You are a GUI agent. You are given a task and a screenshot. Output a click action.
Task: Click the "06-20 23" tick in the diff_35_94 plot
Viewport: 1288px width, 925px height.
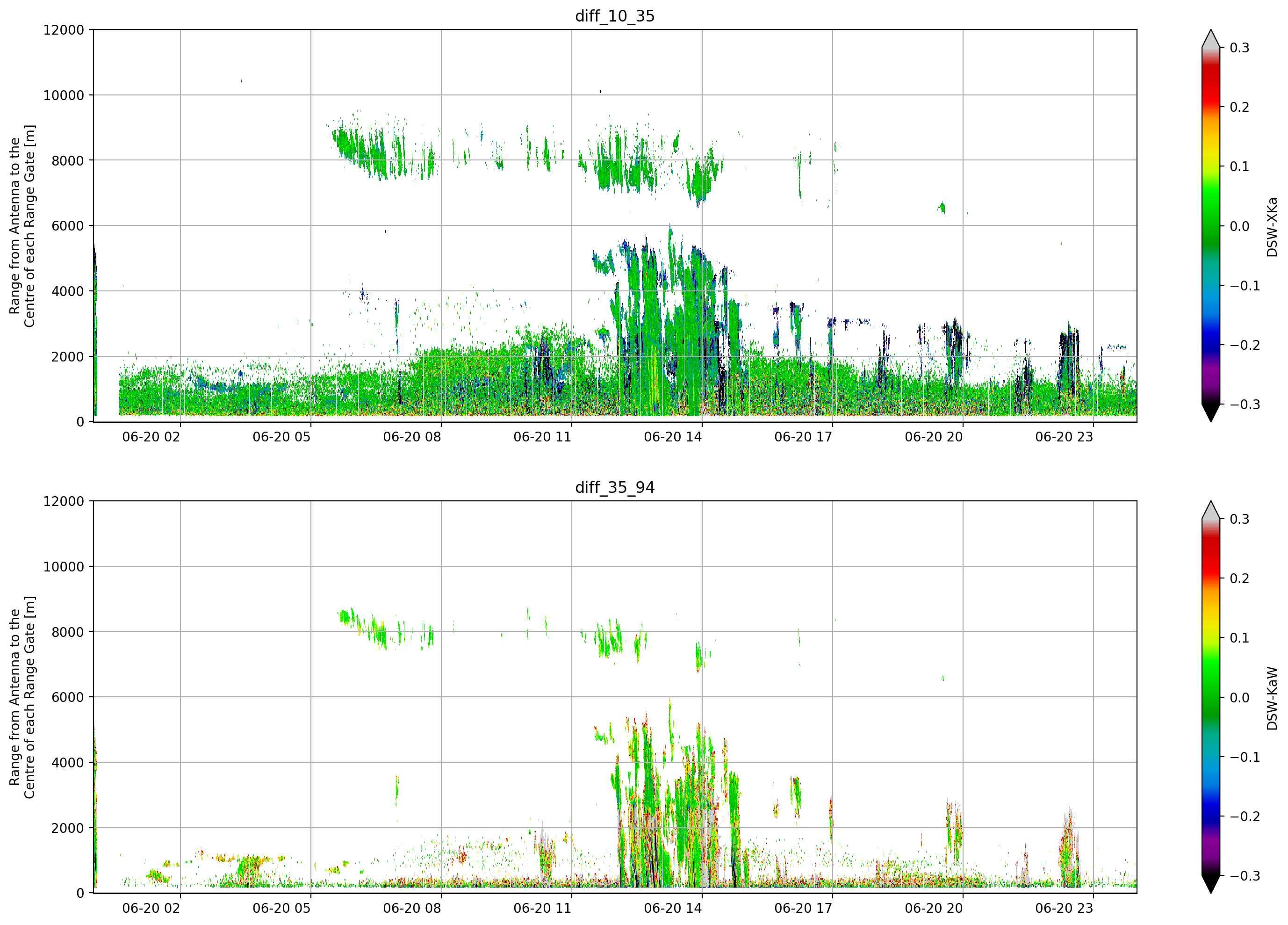pos(1064,909)
